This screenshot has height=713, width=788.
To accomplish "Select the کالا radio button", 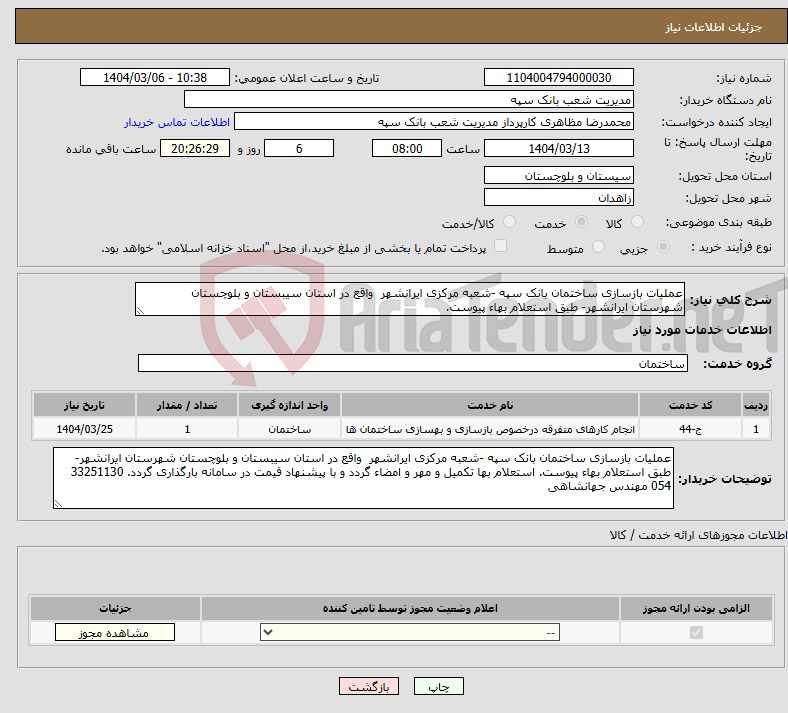I will tap(637, 222).
